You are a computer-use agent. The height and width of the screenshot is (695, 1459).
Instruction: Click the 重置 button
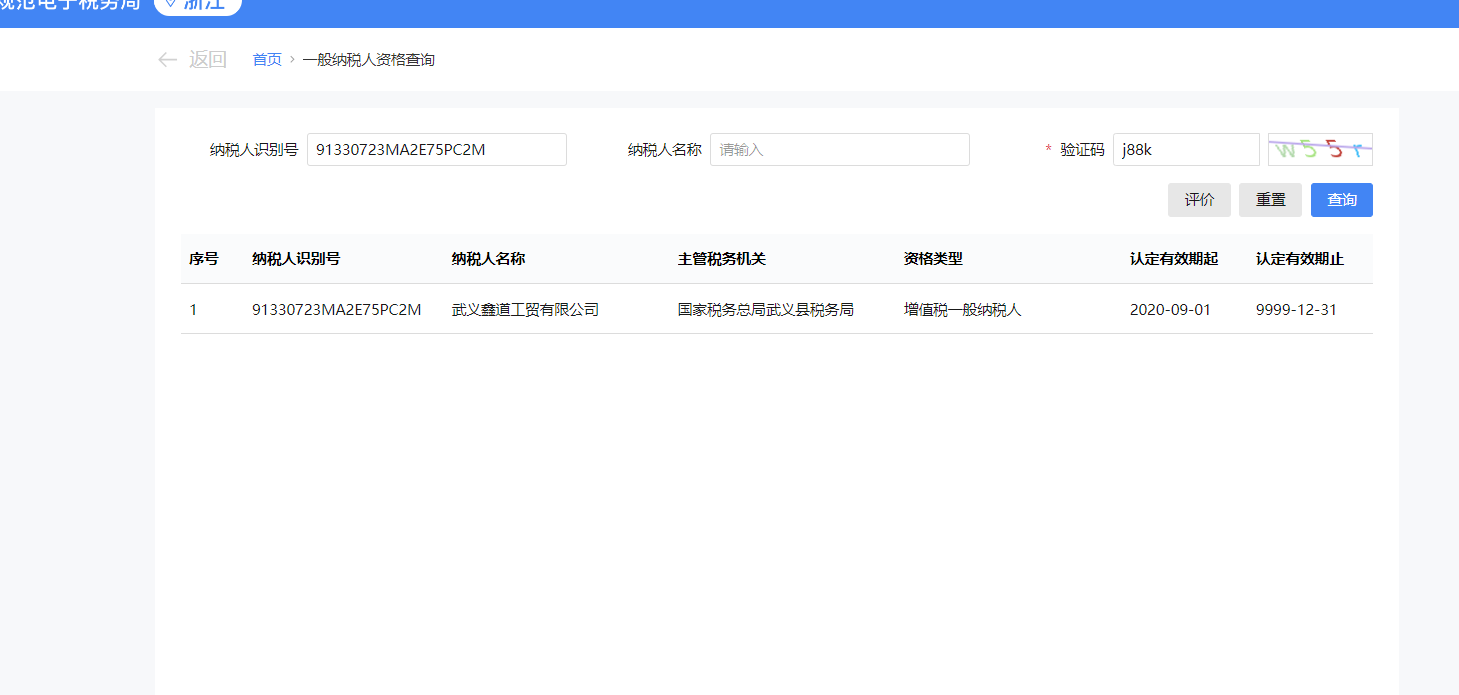tap(1270, 200)
